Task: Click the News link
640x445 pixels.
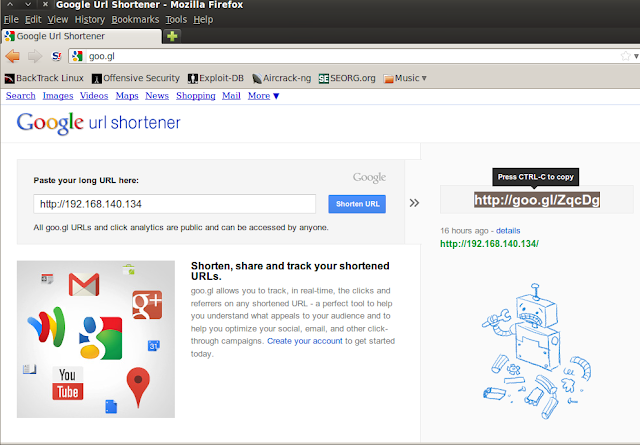Action: point(157,96)
